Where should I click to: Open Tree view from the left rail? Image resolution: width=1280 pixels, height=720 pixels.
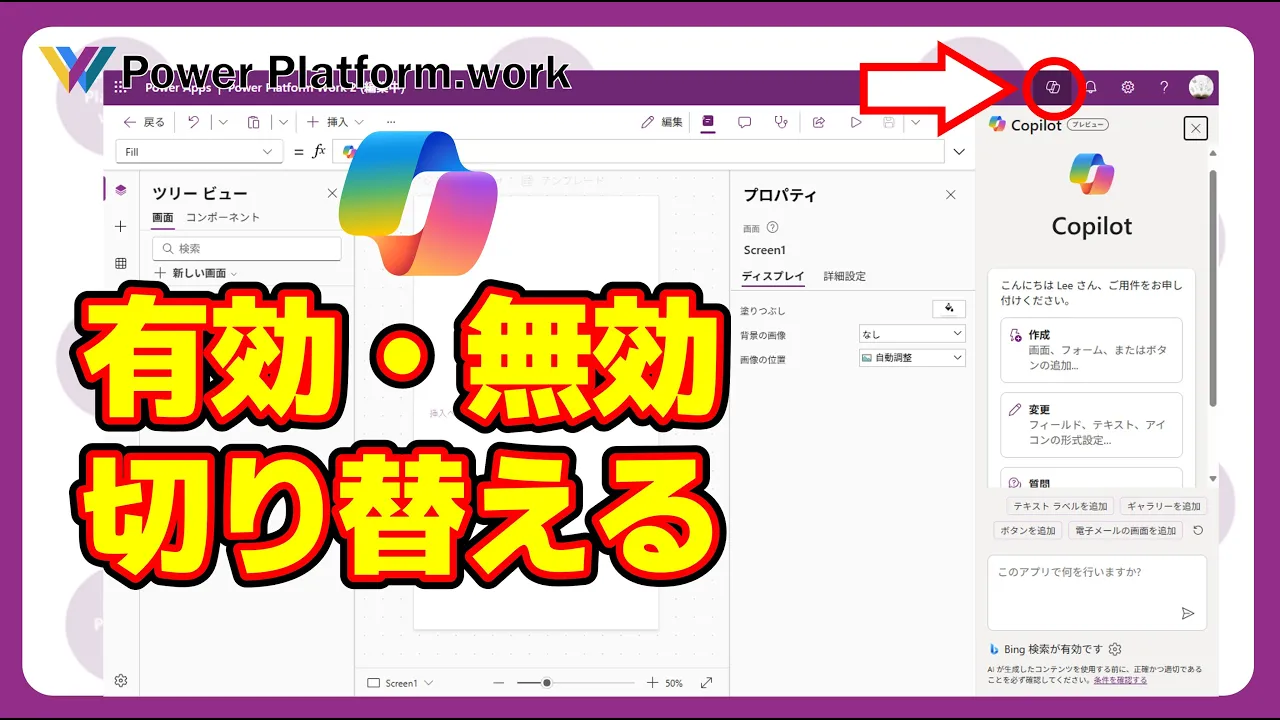click(121, 190)
